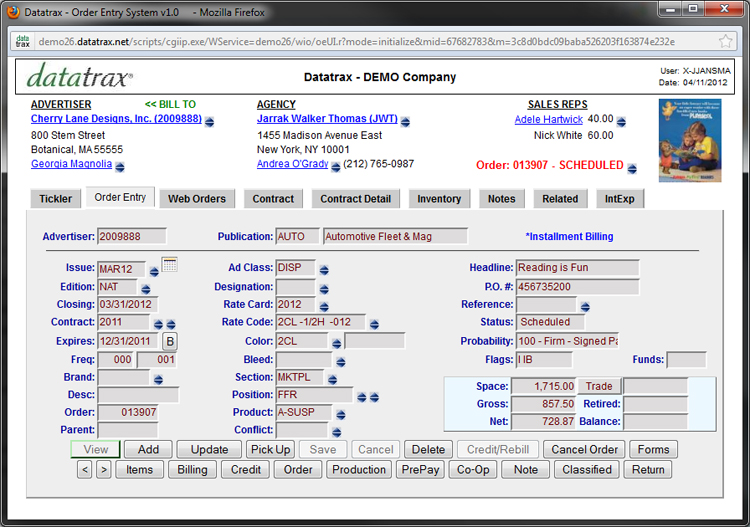Click the arrow icon next to Jarrak Walker Thomas
This screenshot has width=750, height=527.
pos(405,122)
